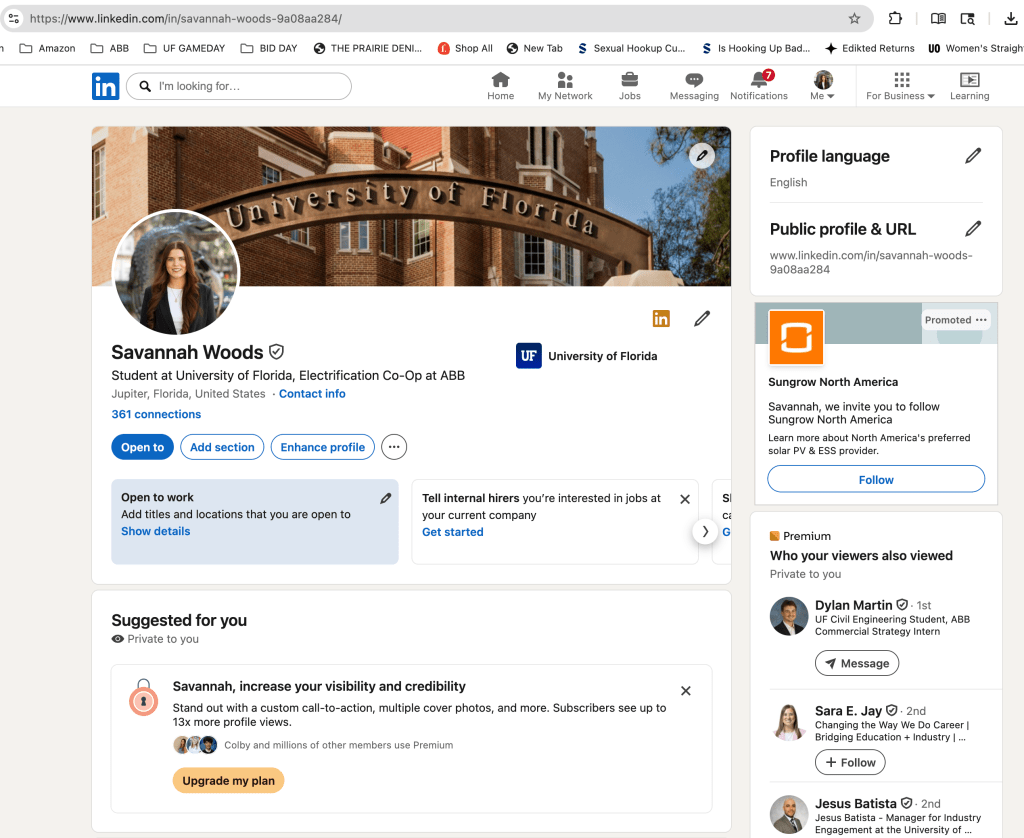The image size is (1024, 838).
Task: Expand the For Business menu
Action: (x=900, y=87)
